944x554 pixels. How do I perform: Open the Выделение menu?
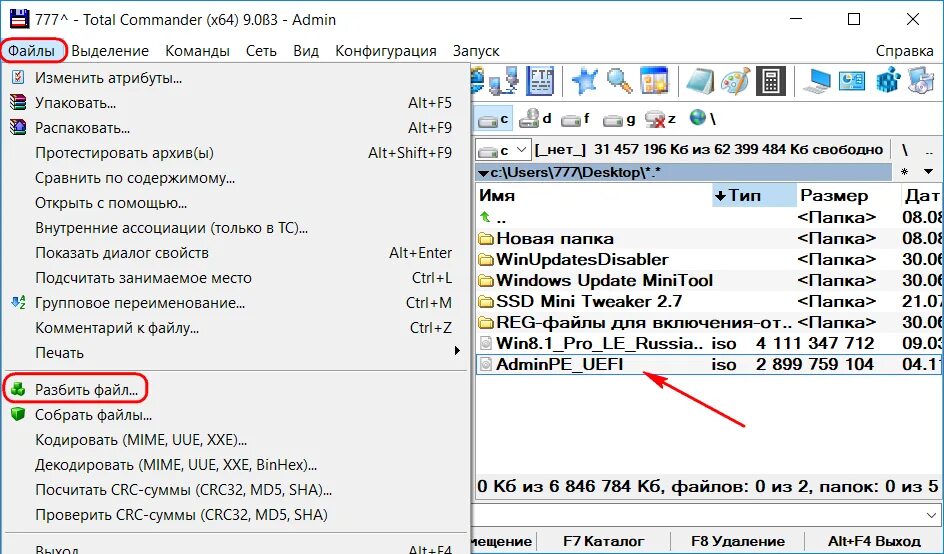click(x=110, y=51)
